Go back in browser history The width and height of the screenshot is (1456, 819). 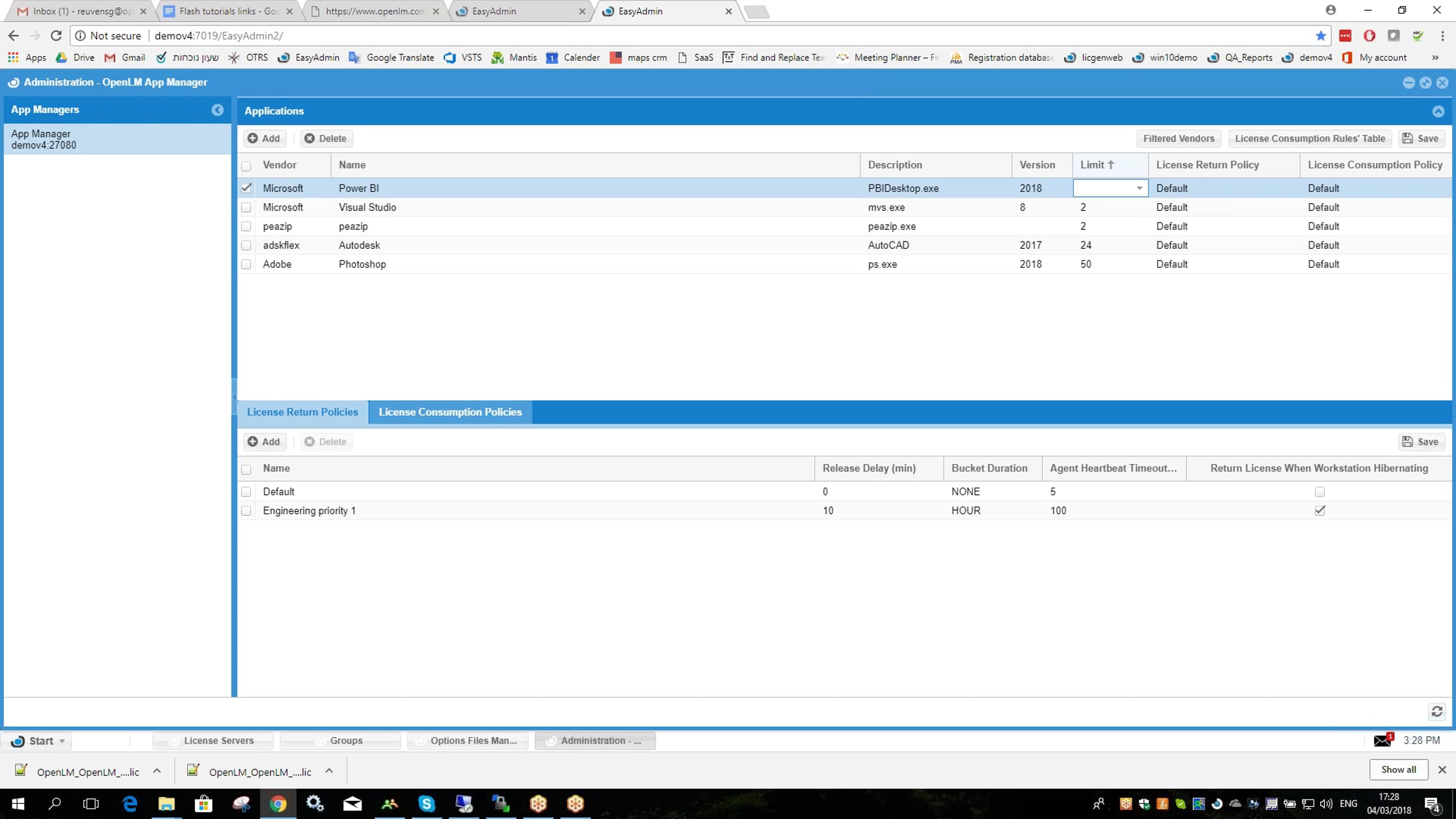point(13,36)
